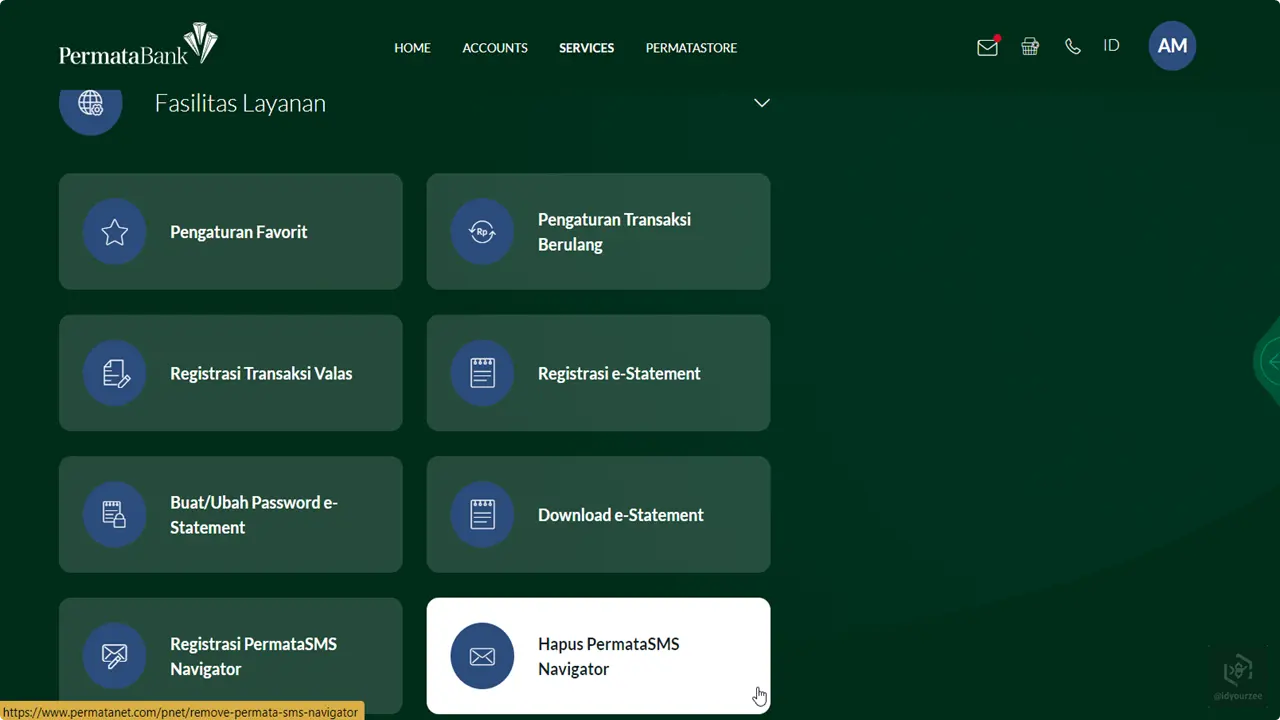Open Registrasi e-Statement card
Image resolution: width=1280 pixels, height=720 pixels.
tap(599, 373)
